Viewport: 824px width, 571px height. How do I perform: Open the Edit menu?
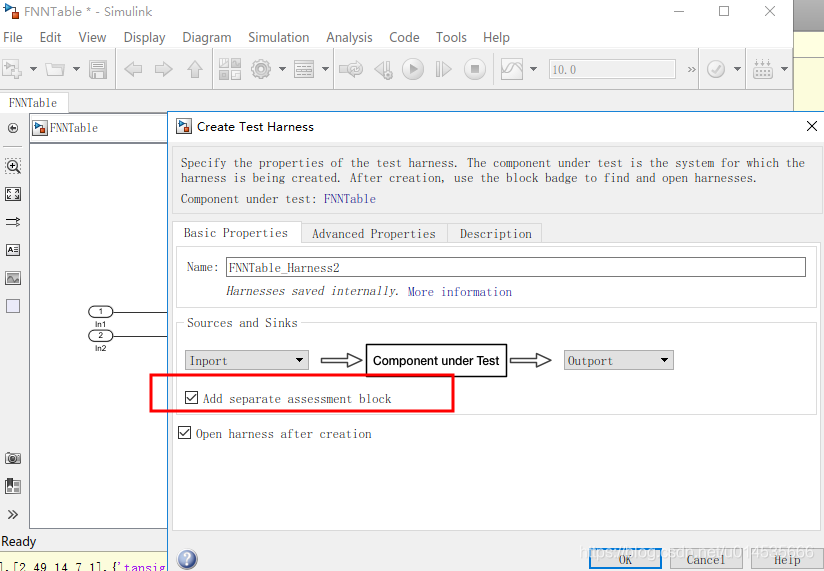click(x=50, y=37)
